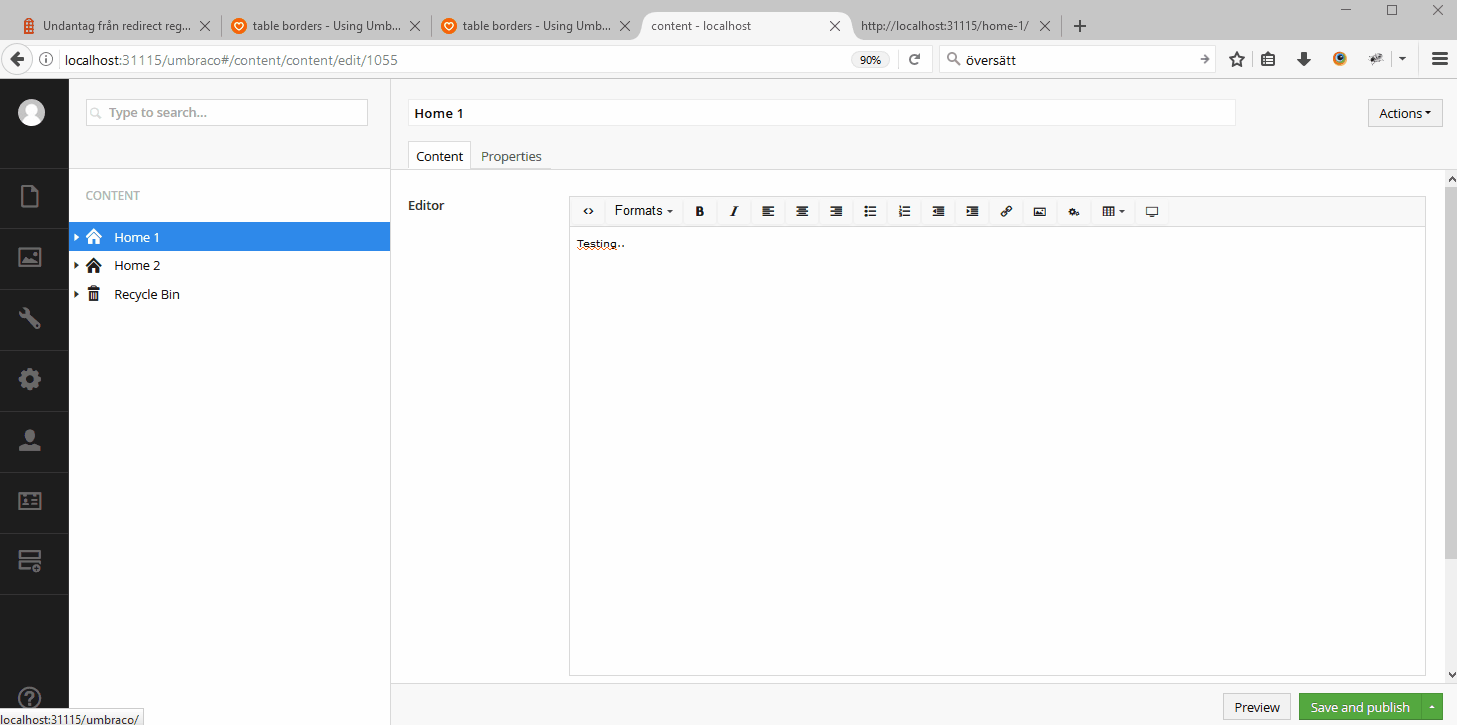The image size is (1457, 725).
Task: Open the Developer gear section
Action: pos(30,380)
